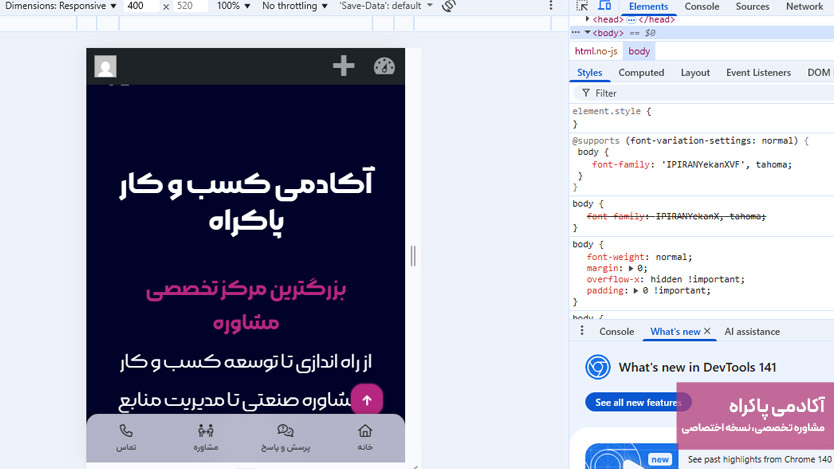Click the user avatar icon in site header

click(x=105, y=66)
